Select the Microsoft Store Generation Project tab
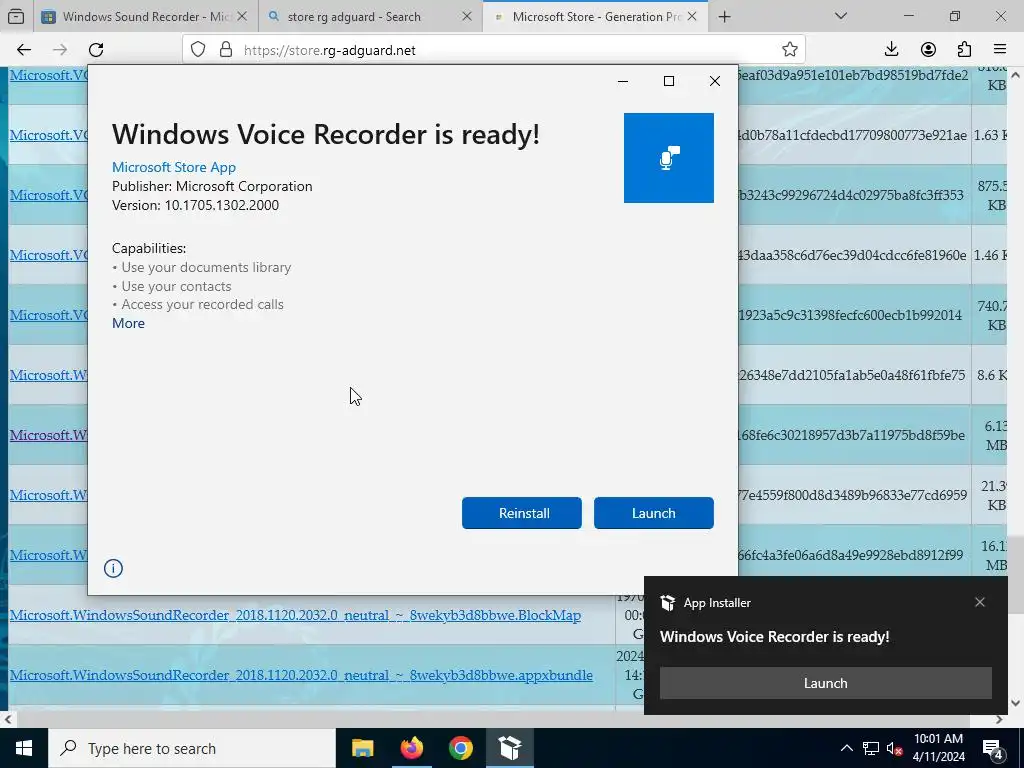Image resolution: width=1024 pixels, height=768 pixels. (596, 16)
